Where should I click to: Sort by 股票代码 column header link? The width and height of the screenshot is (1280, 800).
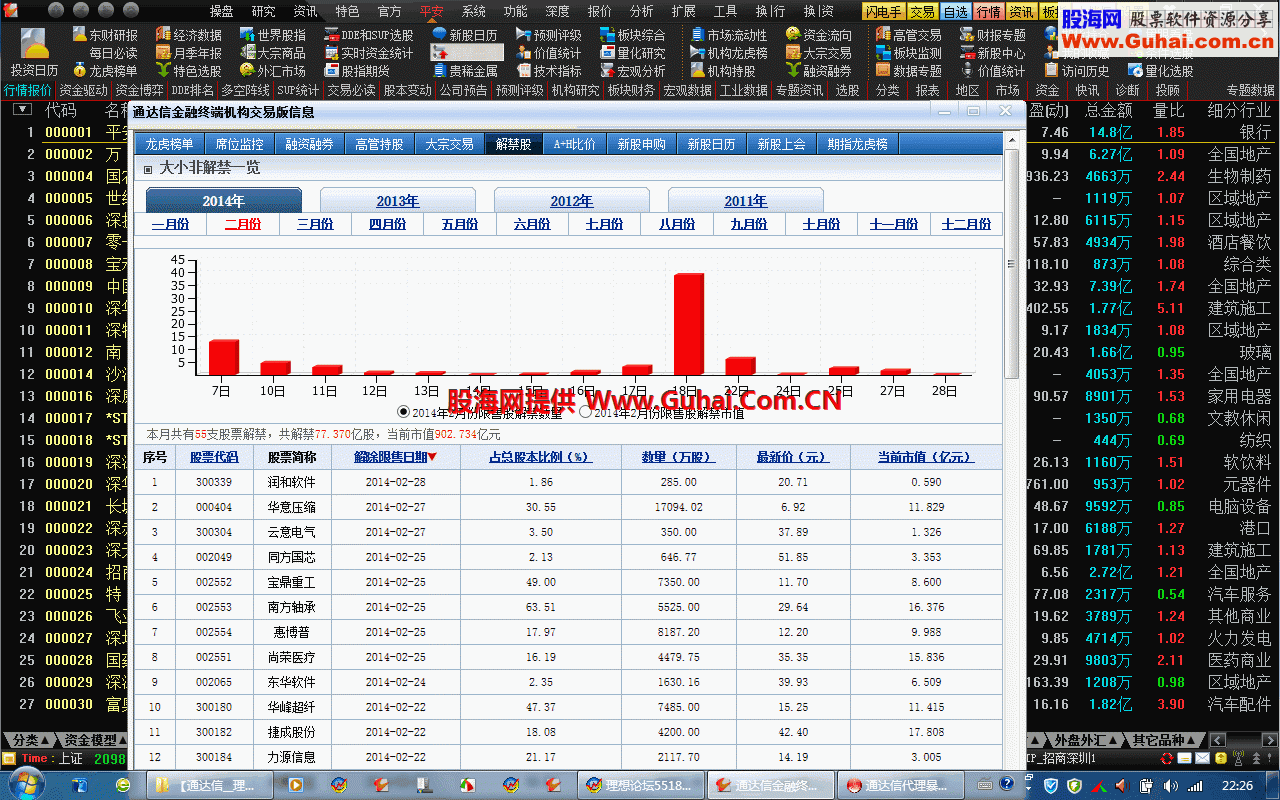(x=214, y=457)
